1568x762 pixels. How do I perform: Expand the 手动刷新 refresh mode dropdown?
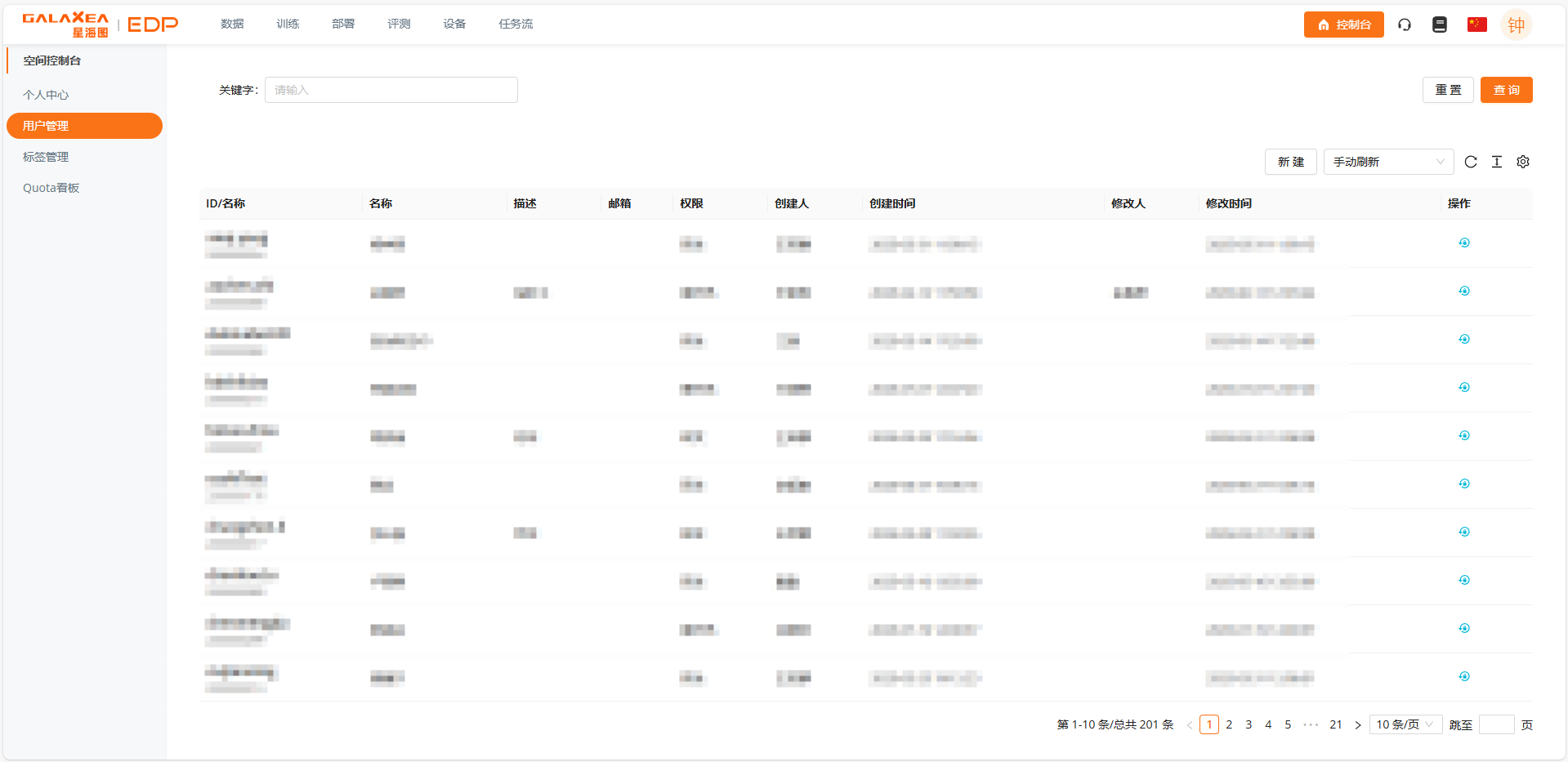pyautogui.click(x=1388, y=162)
